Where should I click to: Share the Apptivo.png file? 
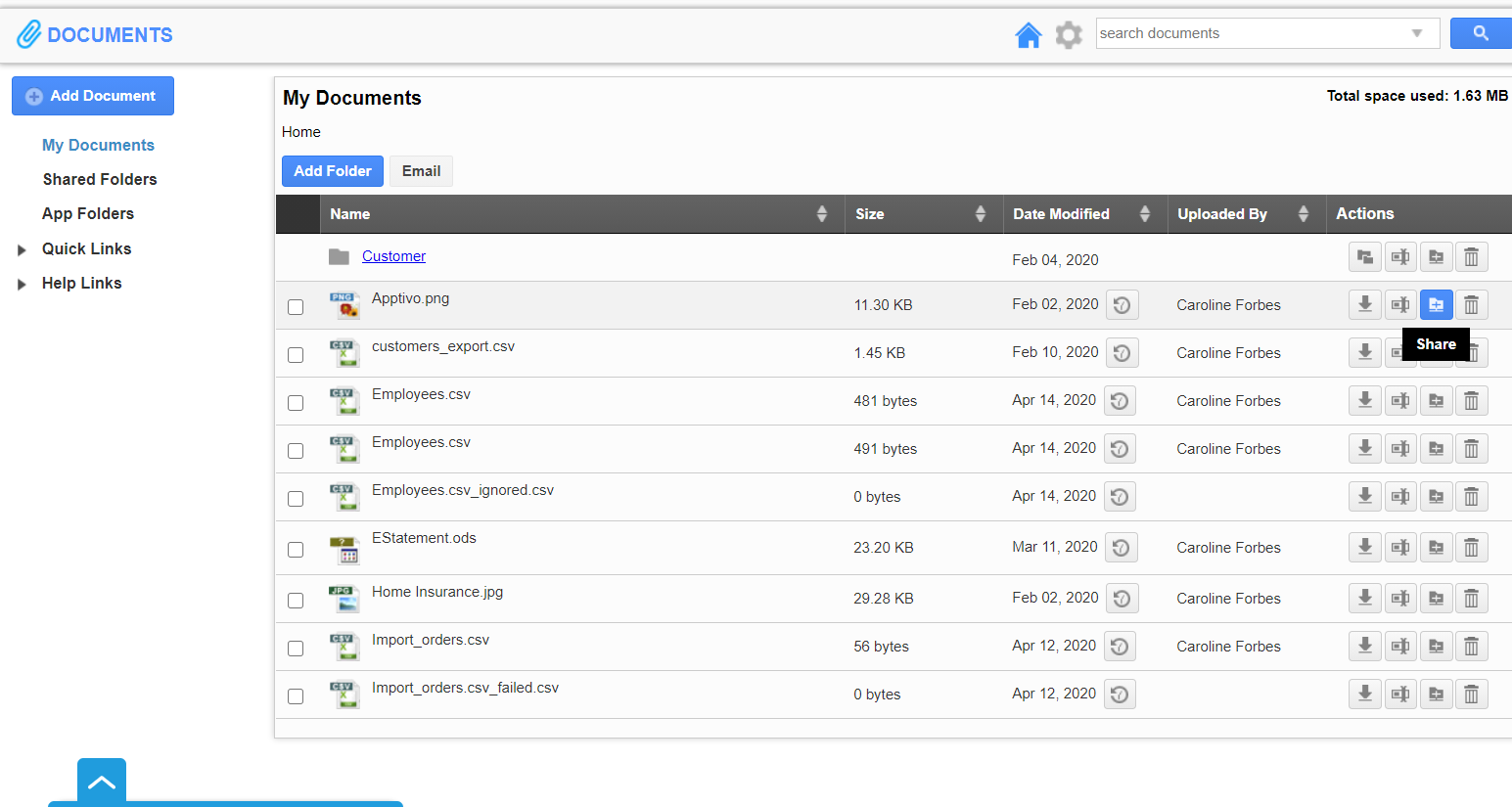coord(1436,304)
